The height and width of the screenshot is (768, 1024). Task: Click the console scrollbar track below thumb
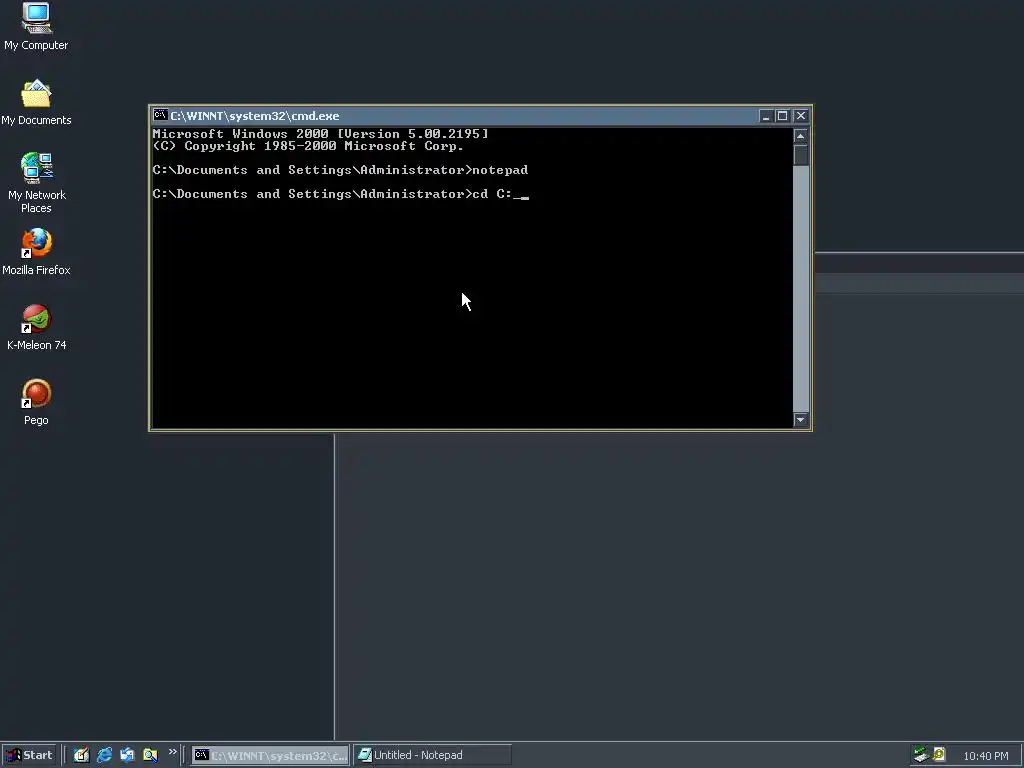tap(801, 289)
